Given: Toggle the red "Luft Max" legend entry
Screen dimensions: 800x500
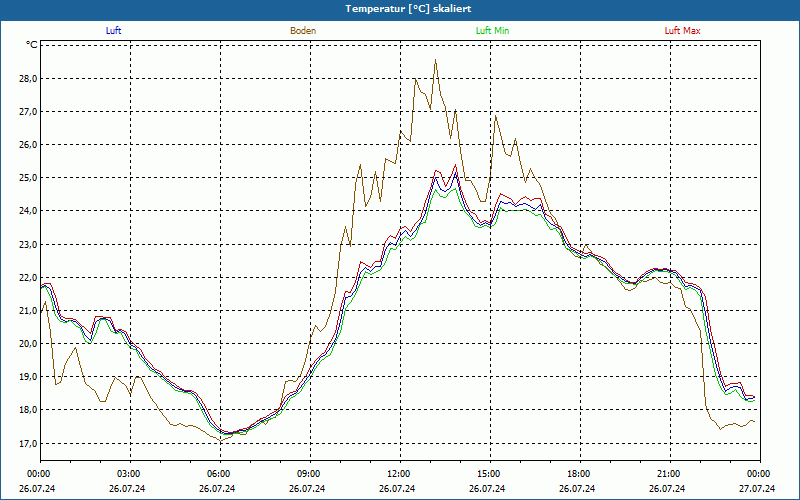Looking at the screenshot, I should point(682,31).
